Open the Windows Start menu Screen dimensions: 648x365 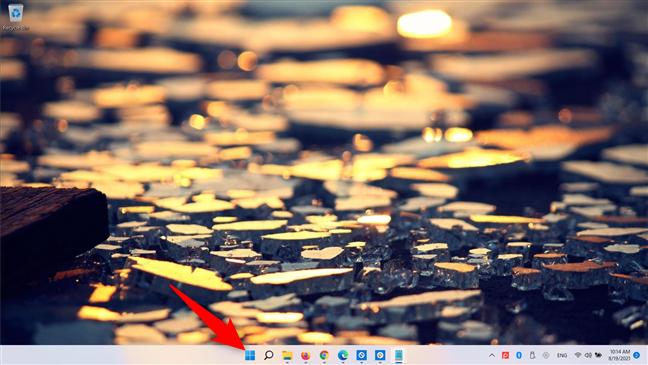(250, 355)
